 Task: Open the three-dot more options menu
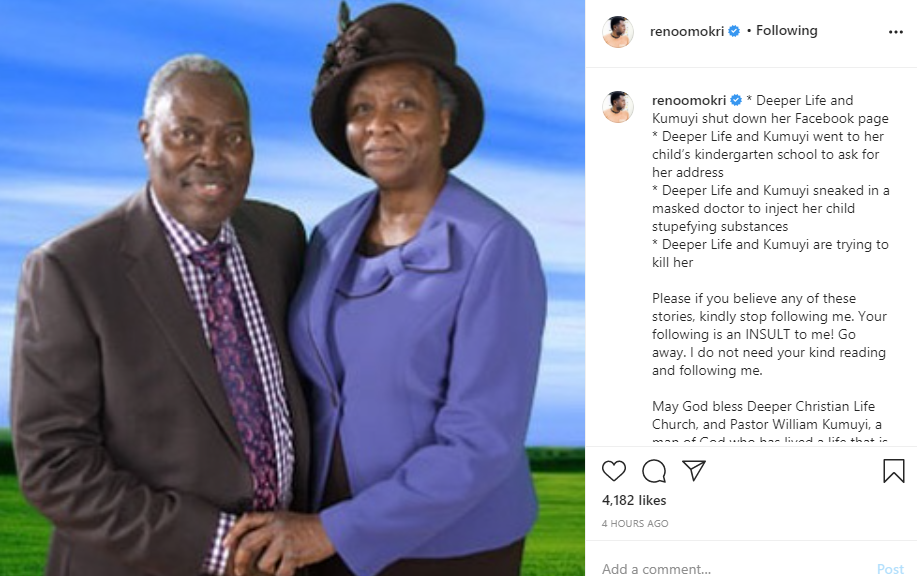[x=895, y=32]
